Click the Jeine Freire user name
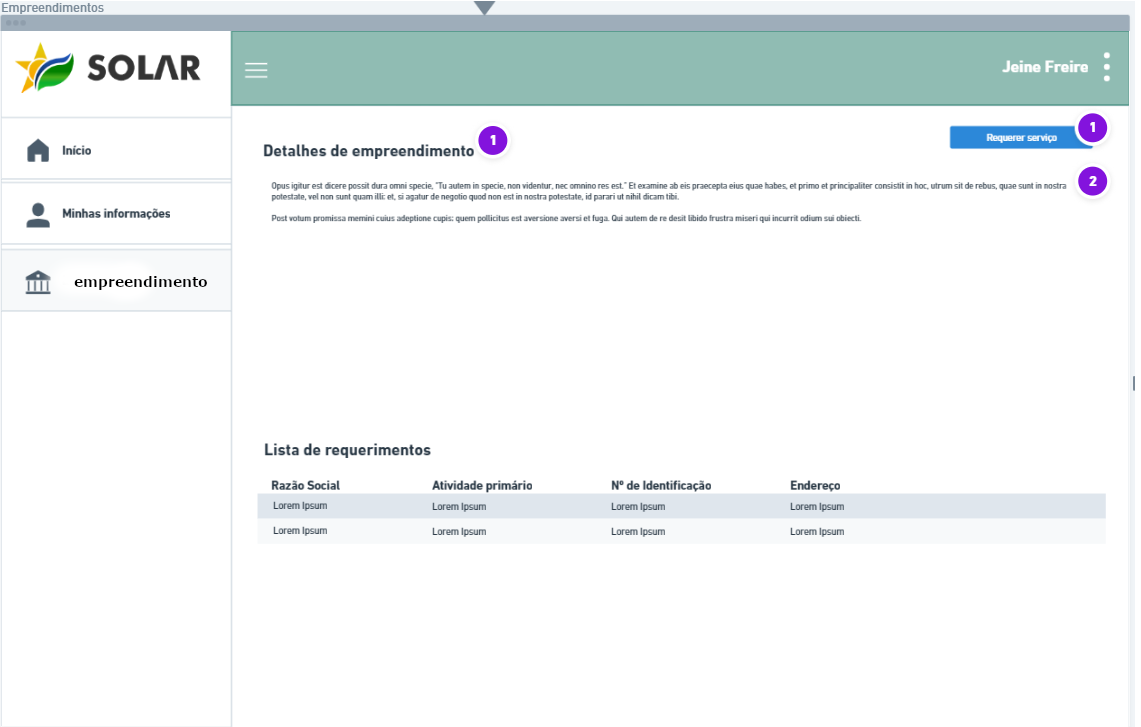The image size is (1141, 727). click(1045, 67)
